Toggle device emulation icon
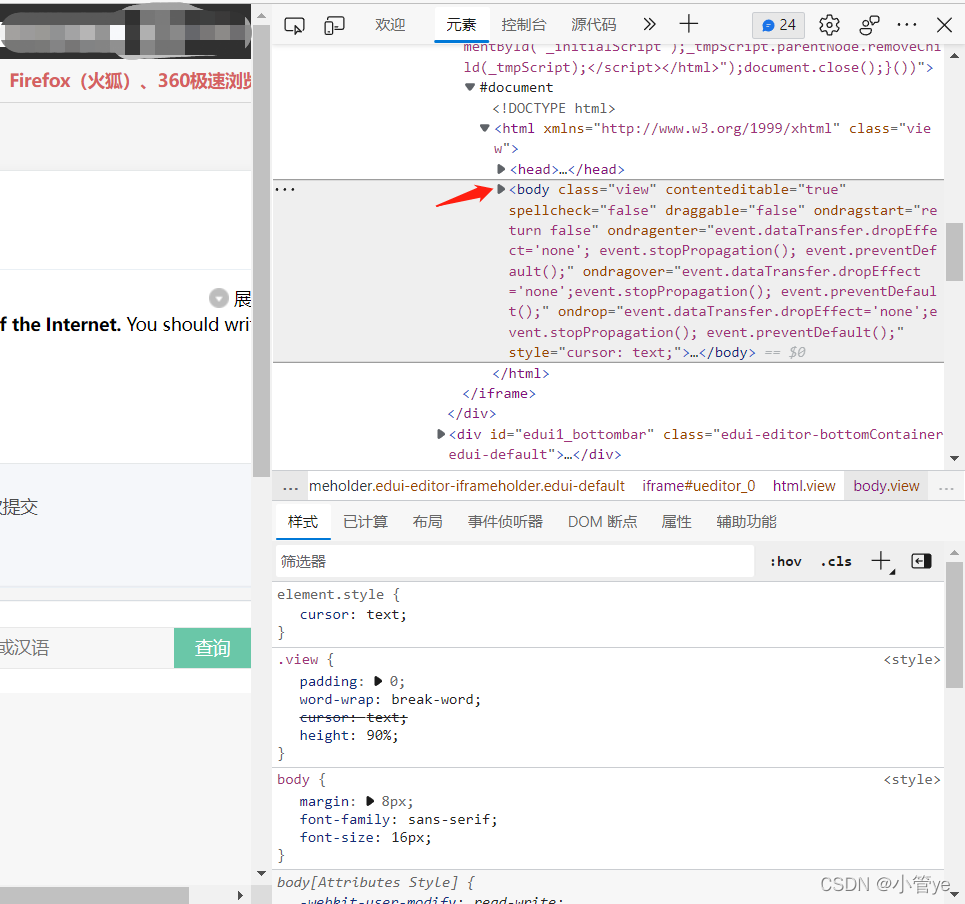 pos(334,25)
